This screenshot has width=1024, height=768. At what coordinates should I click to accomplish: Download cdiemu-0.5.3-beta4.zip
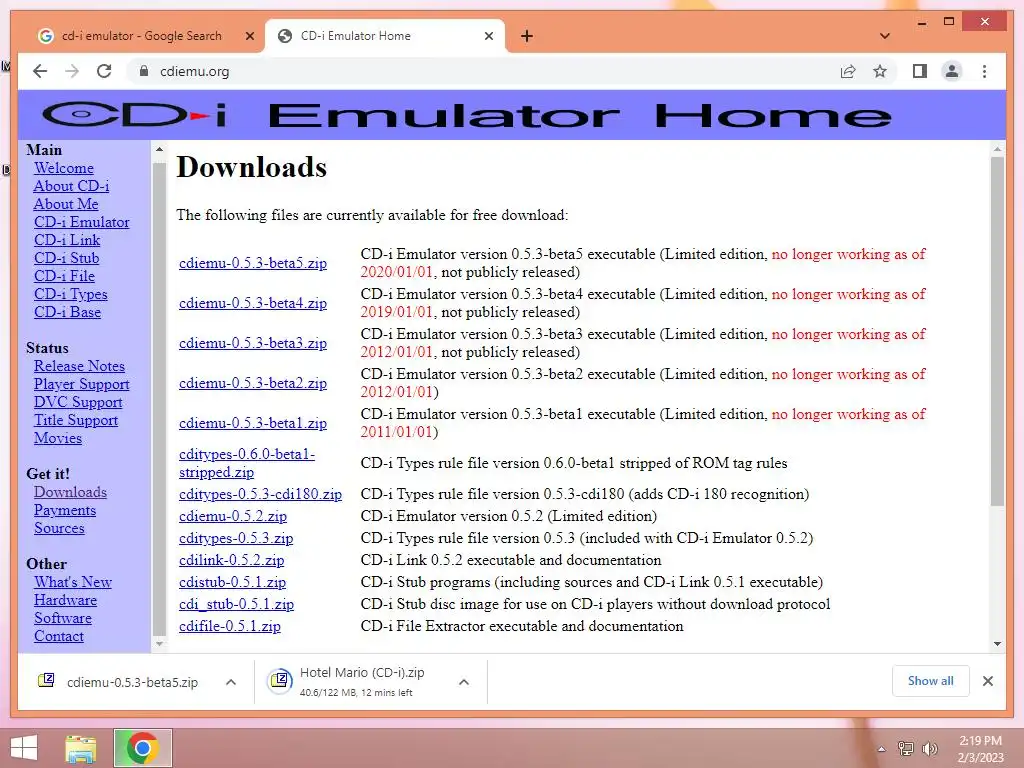[x=253, y=303]
